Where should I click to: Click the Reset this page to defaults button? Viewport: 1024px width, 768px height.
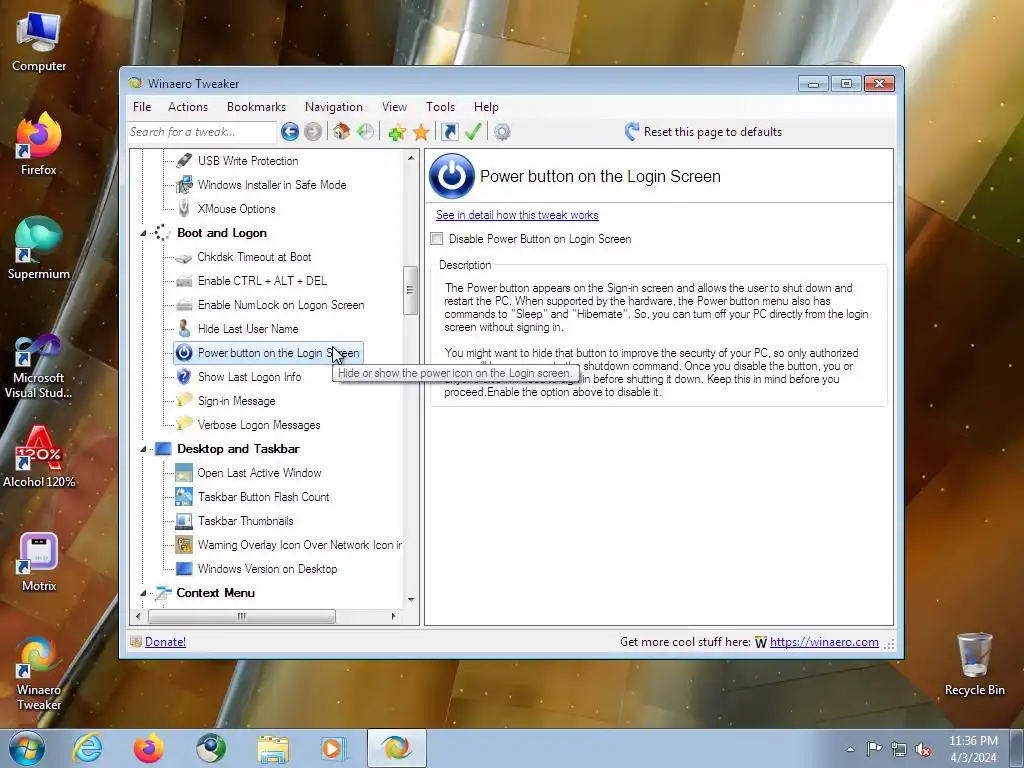click(x=703, y=132)
